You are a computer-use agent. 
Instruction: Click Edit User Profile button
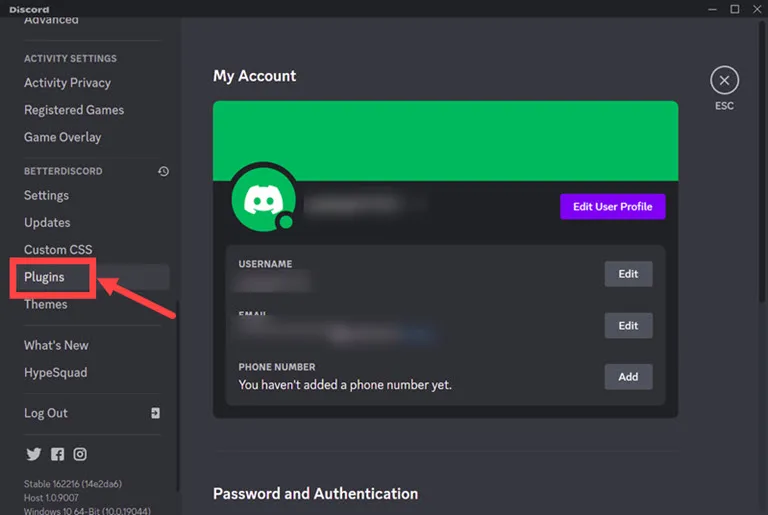(x=612, y=206)
